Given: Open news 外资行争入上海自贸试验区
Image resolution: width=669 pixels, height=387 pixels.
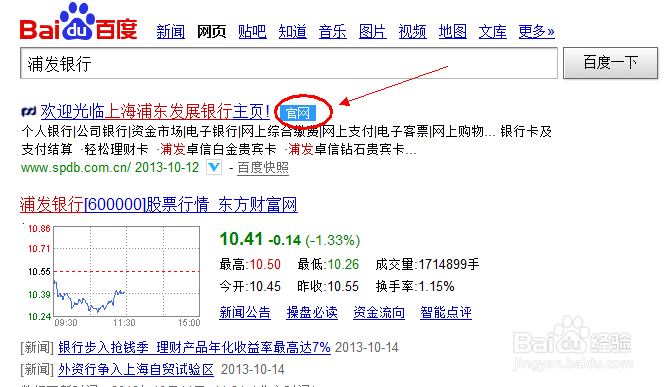Looking at the screenshot, I should coord(136,369).
